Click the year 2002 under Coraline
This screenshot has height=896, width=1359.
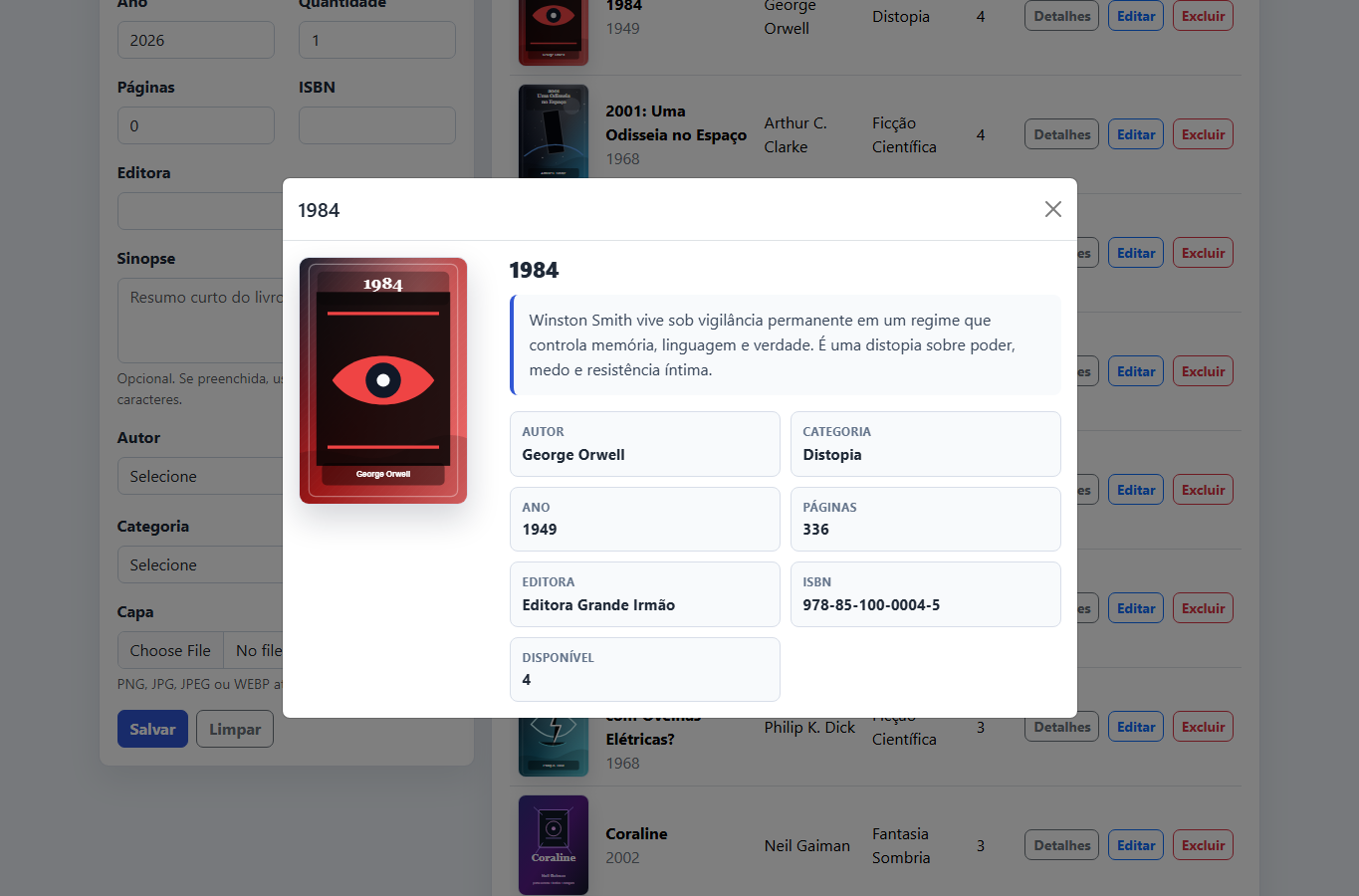pyautogui.click(x=622, y=858)
